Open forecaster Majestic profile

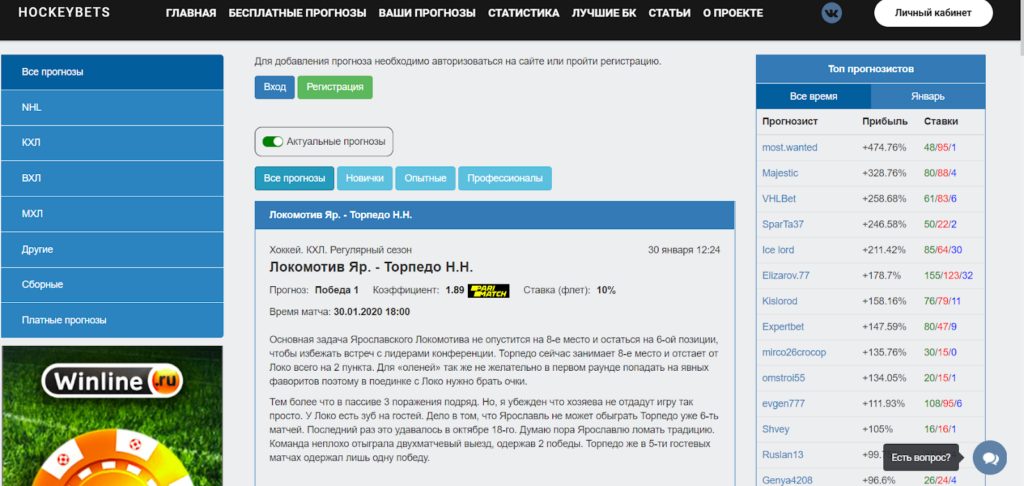[780, 173]
